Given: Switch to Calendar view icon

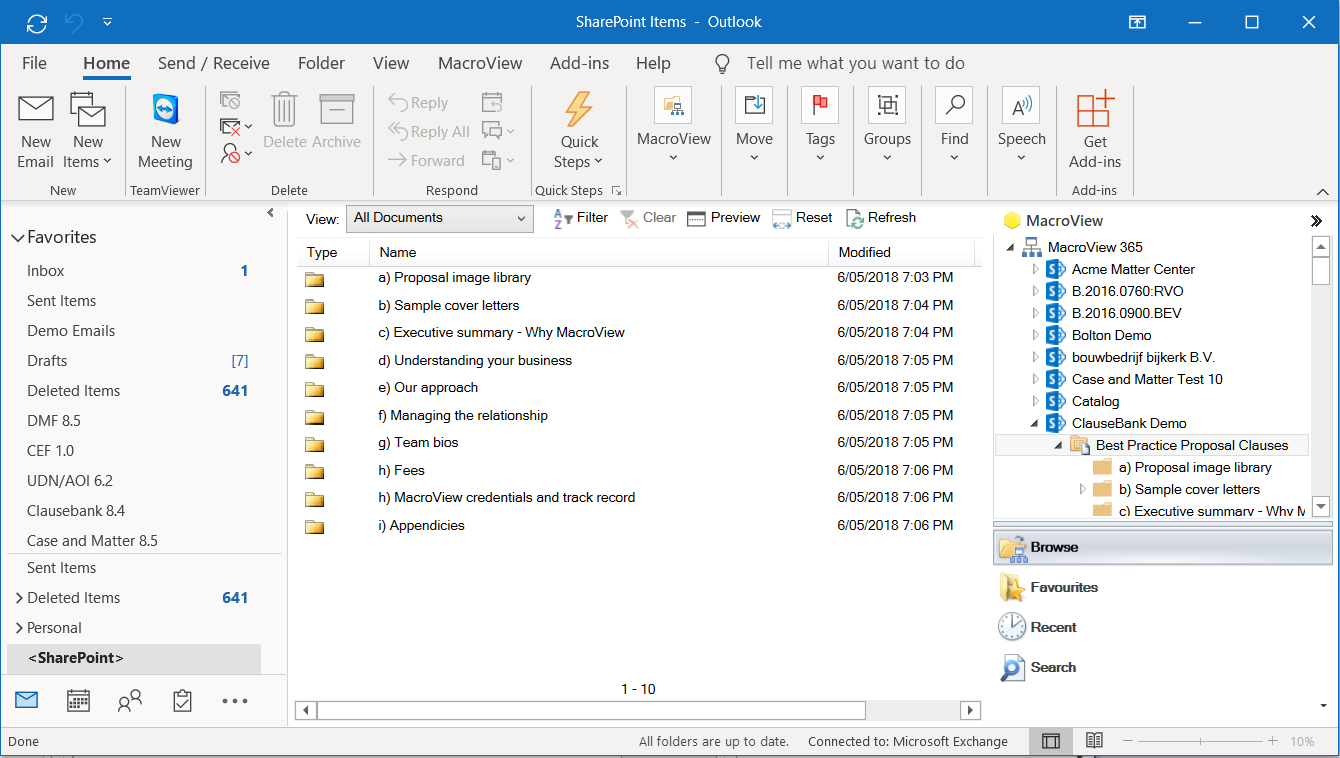Looking at the screenshot, I should (78, 701).
